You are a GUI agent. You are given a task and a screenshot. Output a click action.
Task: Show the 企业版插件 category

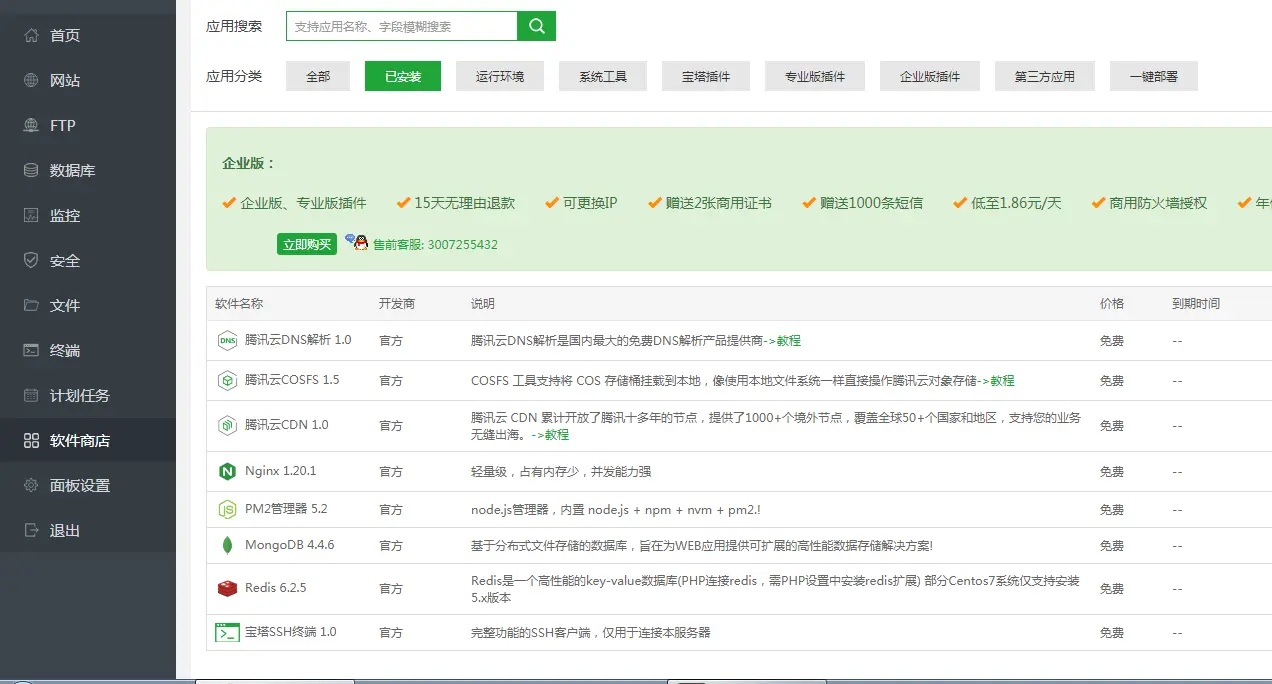(930, 76)
